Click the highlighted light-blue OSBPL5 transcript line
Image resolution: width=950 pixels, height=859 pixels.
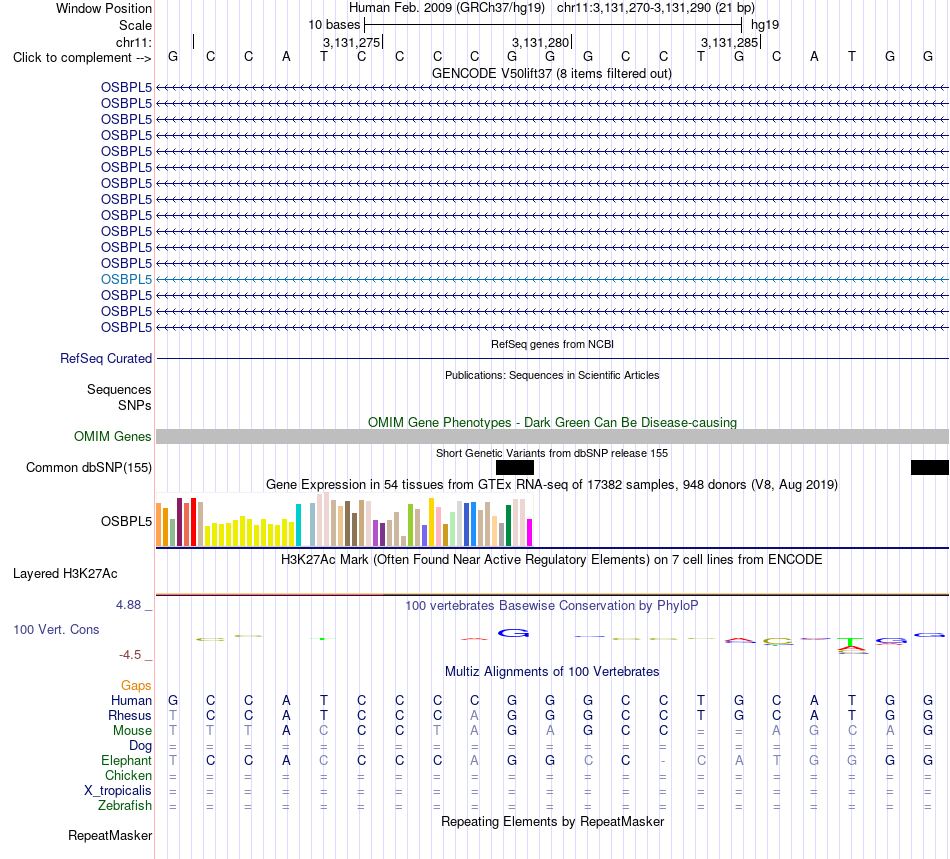tap(552, 279)
